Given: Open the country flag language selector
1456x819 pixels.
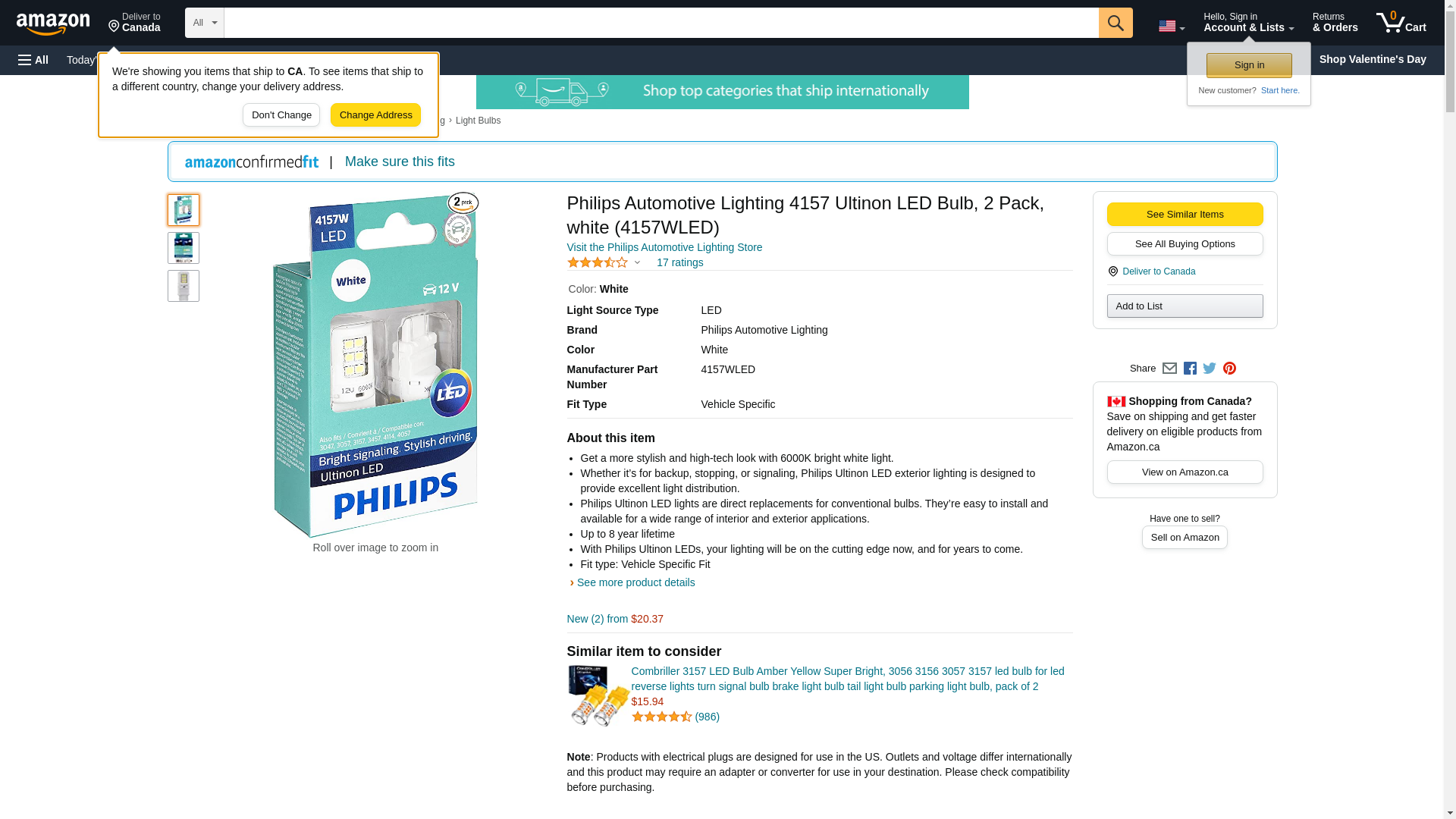Looking at the screenshot, I should pyautogui.click(x=1172, y=27).
